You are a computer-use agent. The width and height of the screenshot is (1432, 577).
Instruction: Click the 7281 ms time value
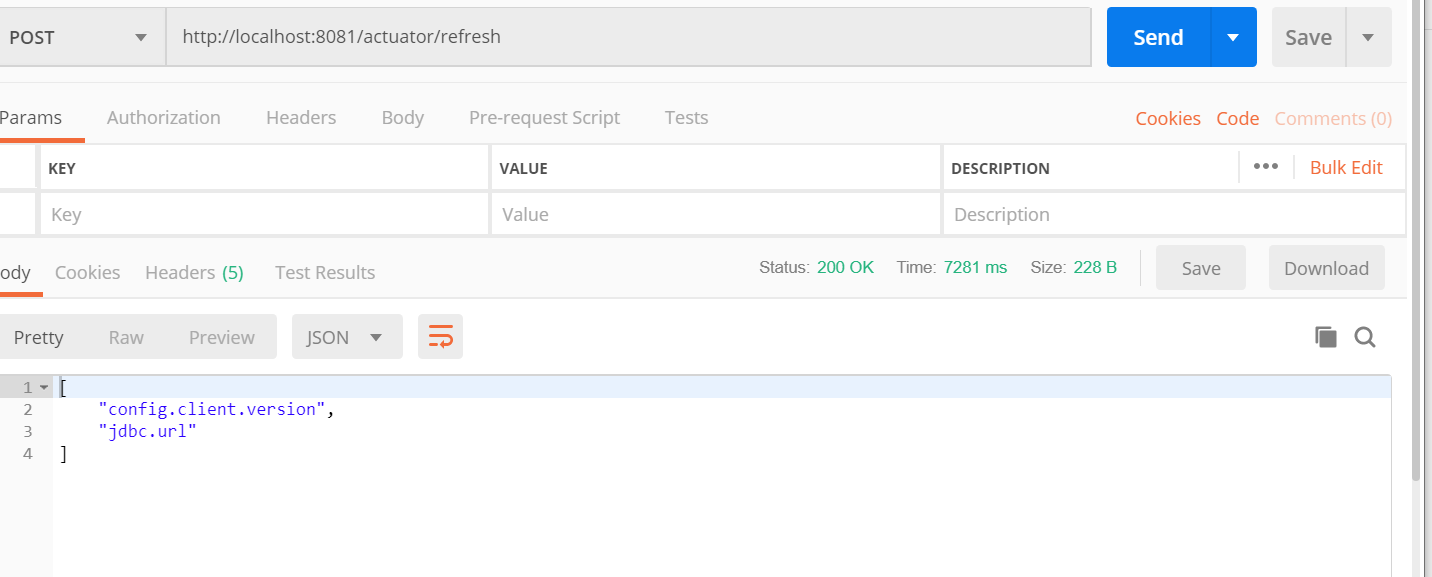(x=975, y=267)
